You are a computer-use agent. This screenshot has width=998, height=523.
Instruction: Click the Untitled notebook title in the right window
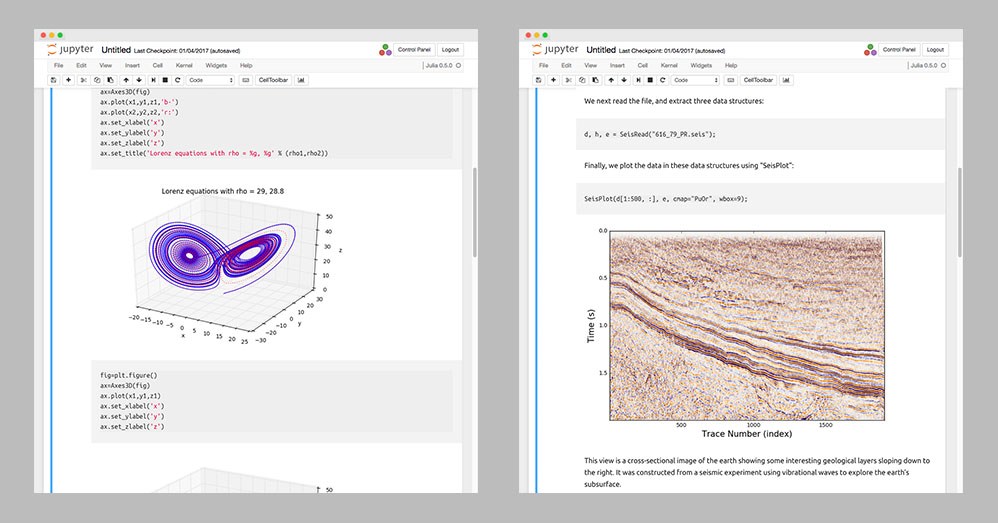(600, 50)
